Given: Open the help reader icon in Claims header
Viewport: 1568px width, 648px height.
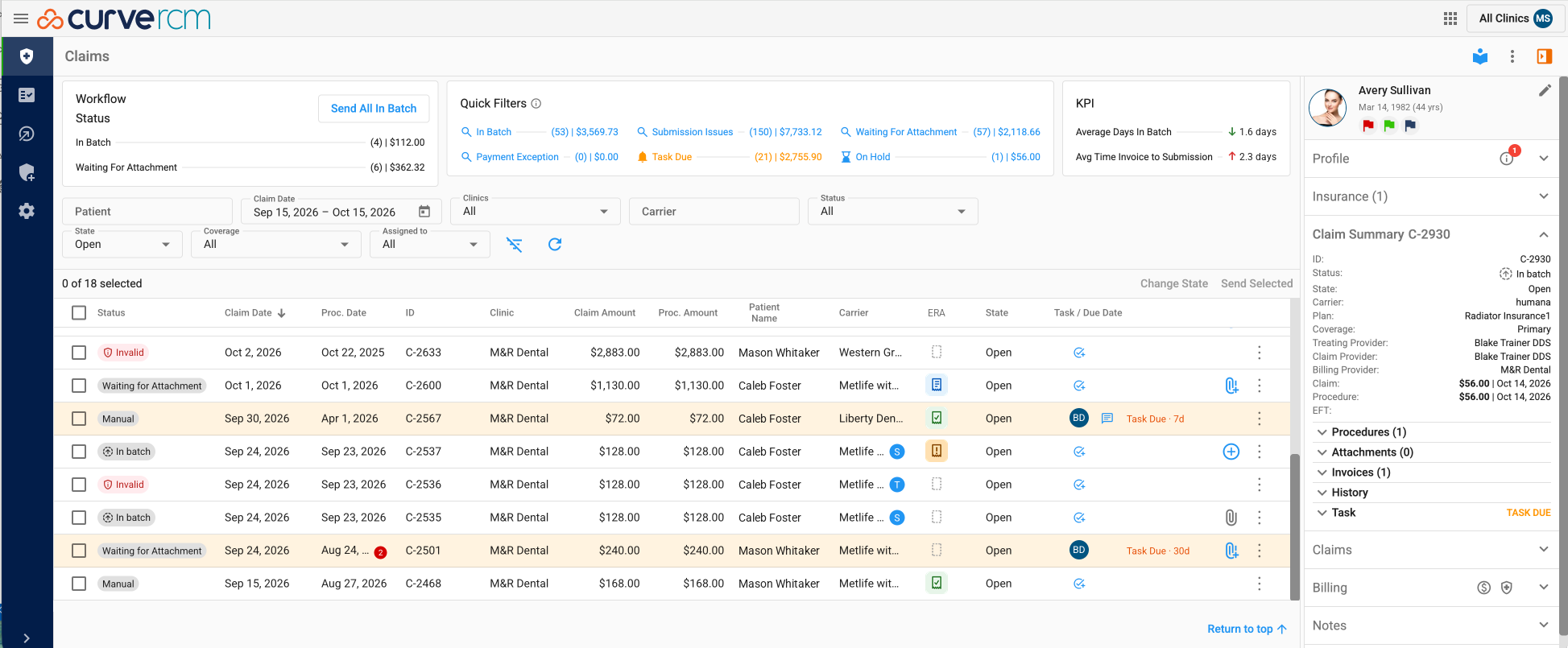Looking at the screenshot, I should coord(1480,56).
